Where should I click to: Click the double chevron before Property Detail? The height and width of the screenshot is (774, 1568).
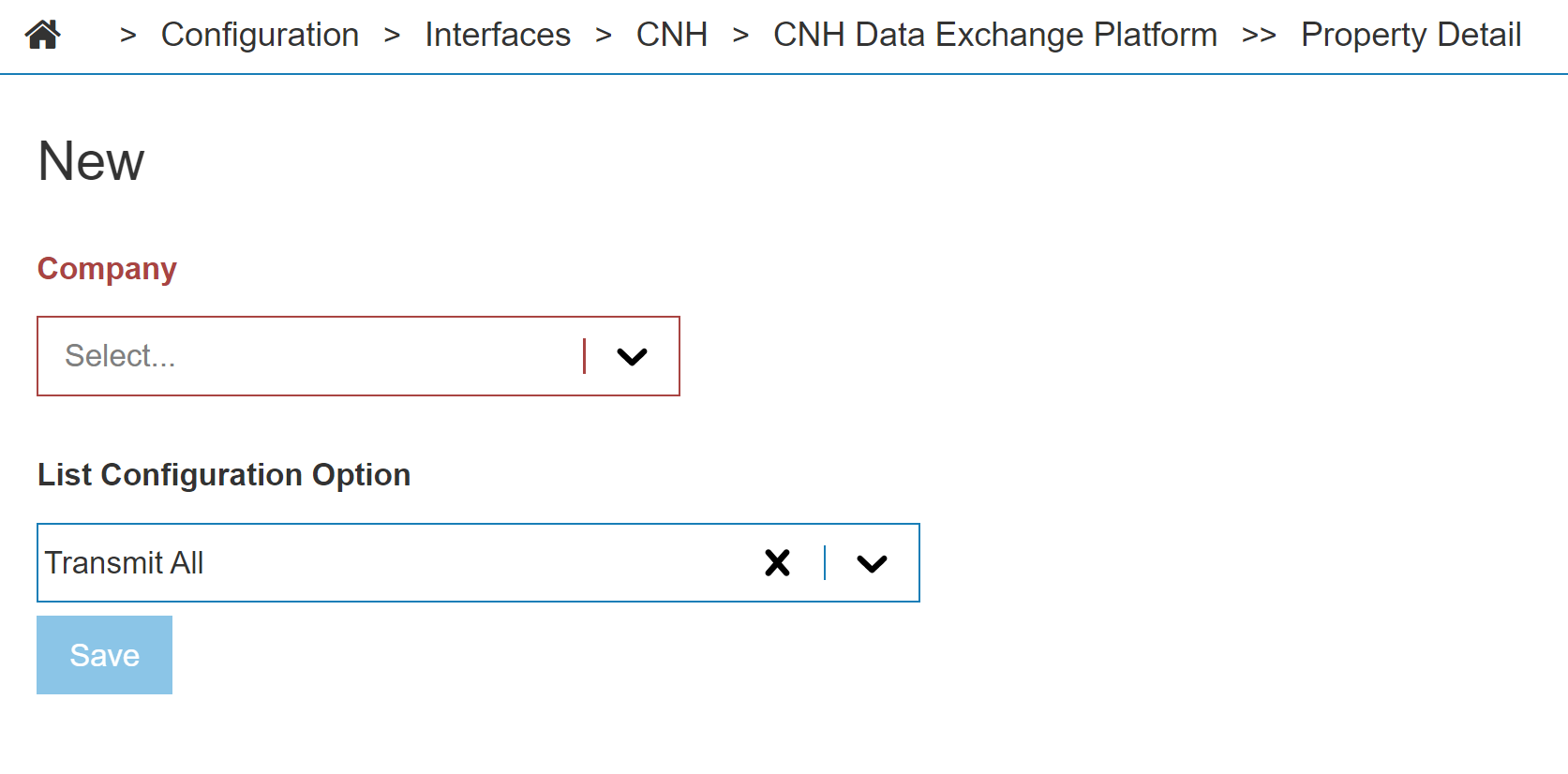(x=1259, y=36)
